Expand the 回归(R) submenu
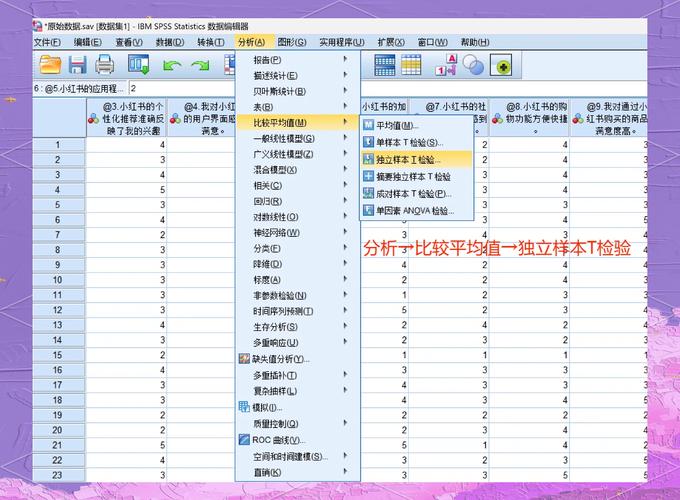 298,201
